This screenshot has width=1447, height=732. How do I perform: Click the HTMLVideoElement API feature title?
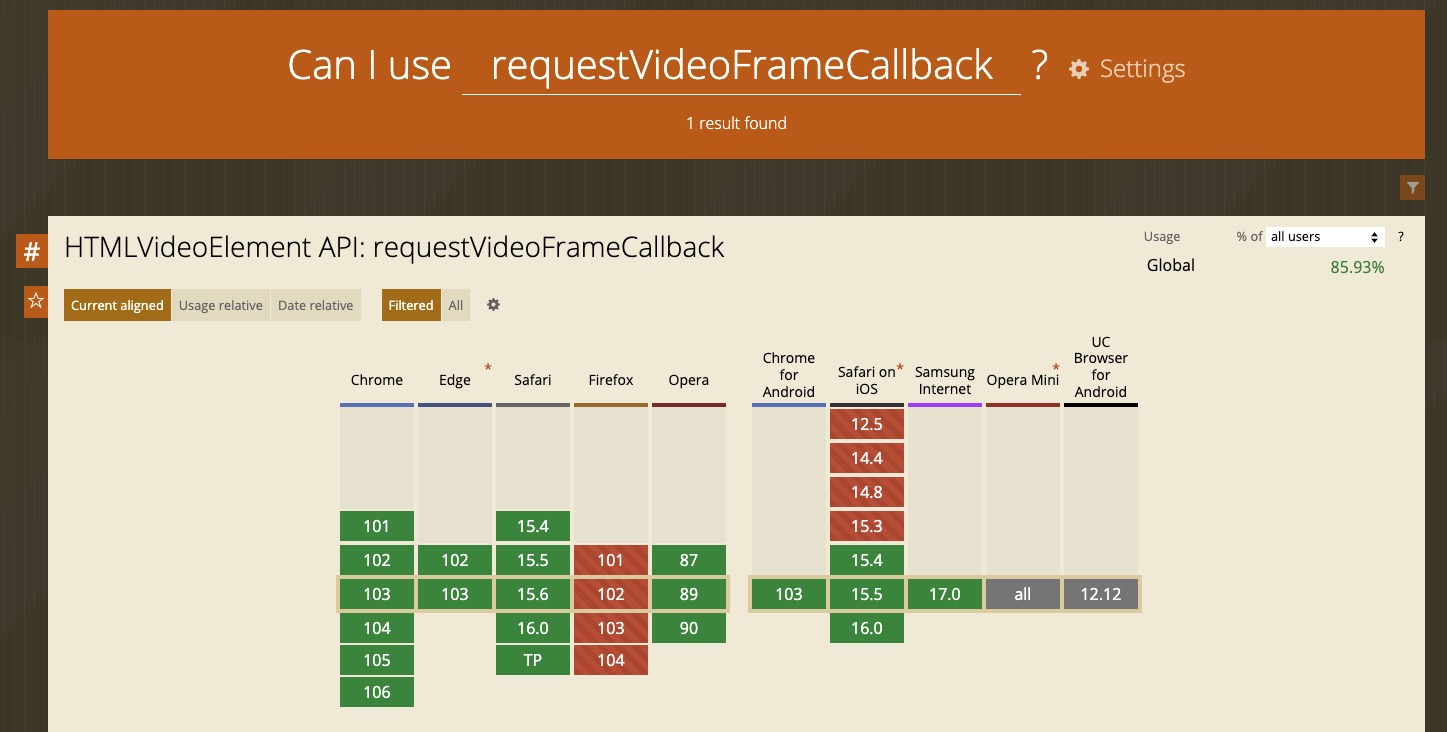click(394, 247)
